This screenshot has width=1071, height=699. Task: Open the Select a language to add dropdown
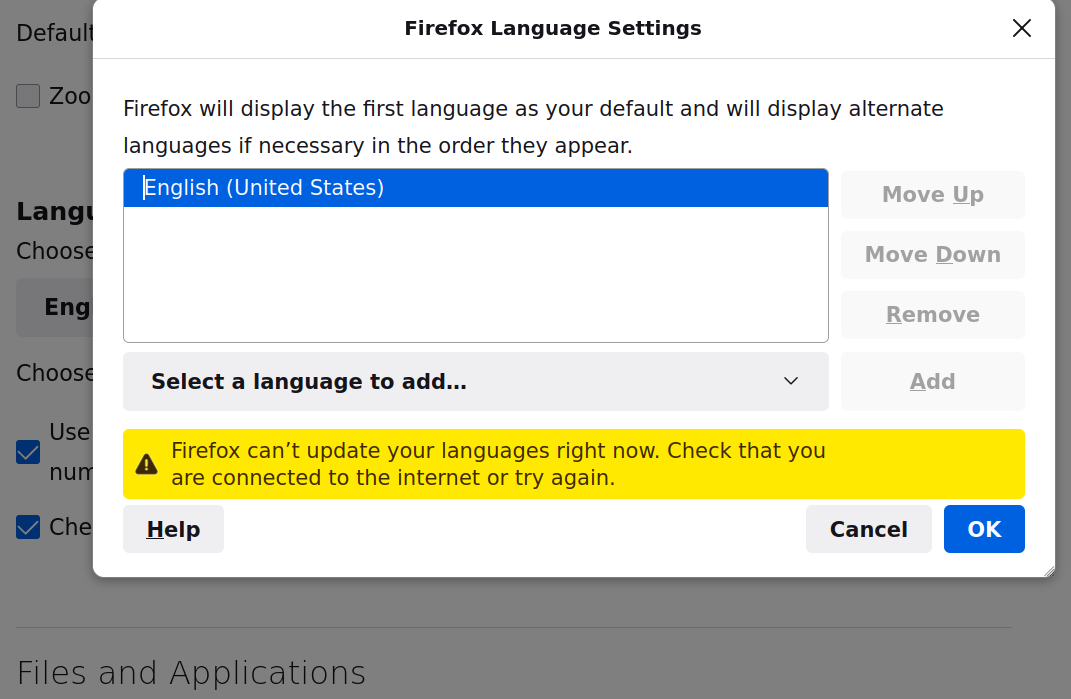coord(475,381)
